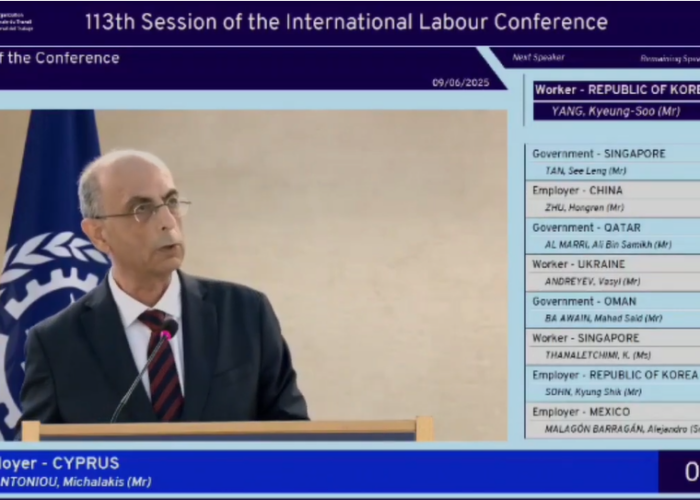700x500 pixels.
Task: Click 'Worker - REPUBLIC OF KOREA' next speaker entry
Action: click(617, 90)
